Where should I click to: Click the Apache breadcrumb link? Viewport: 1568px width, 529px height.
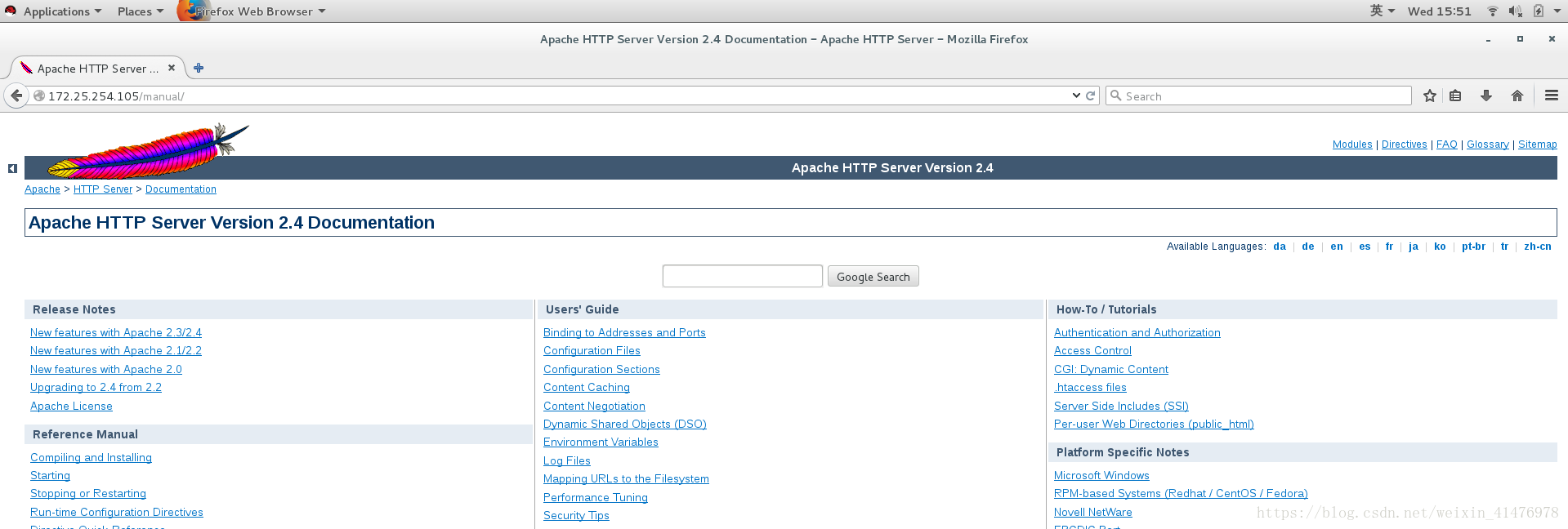42,189
